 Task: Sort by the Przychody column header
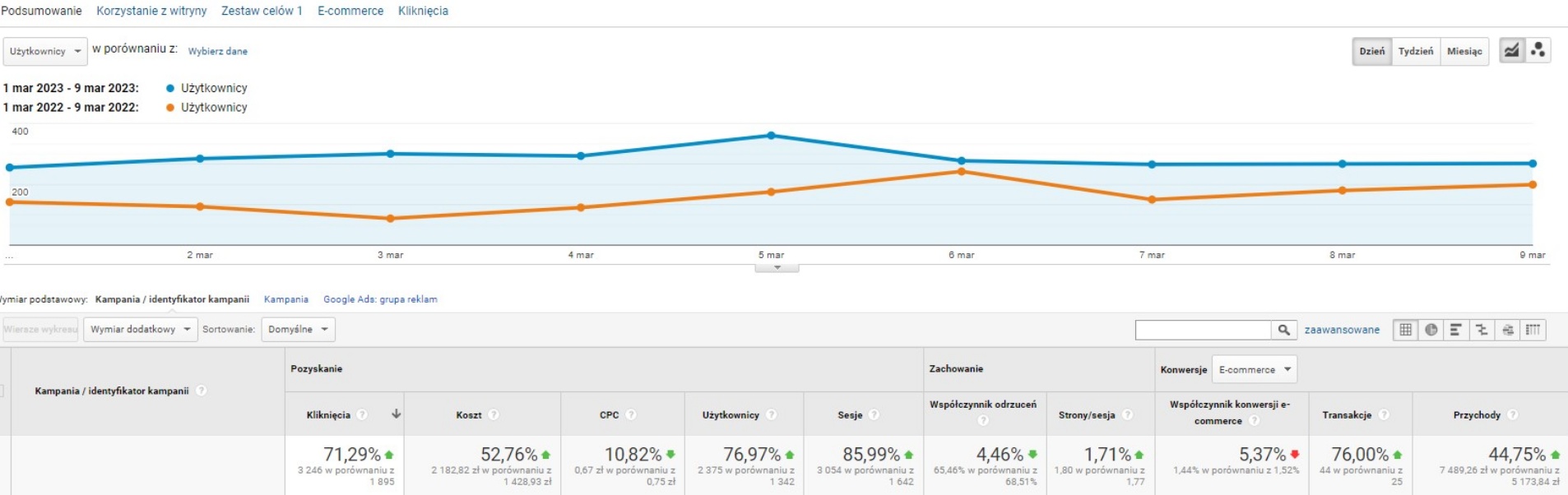coord(1477,415)
